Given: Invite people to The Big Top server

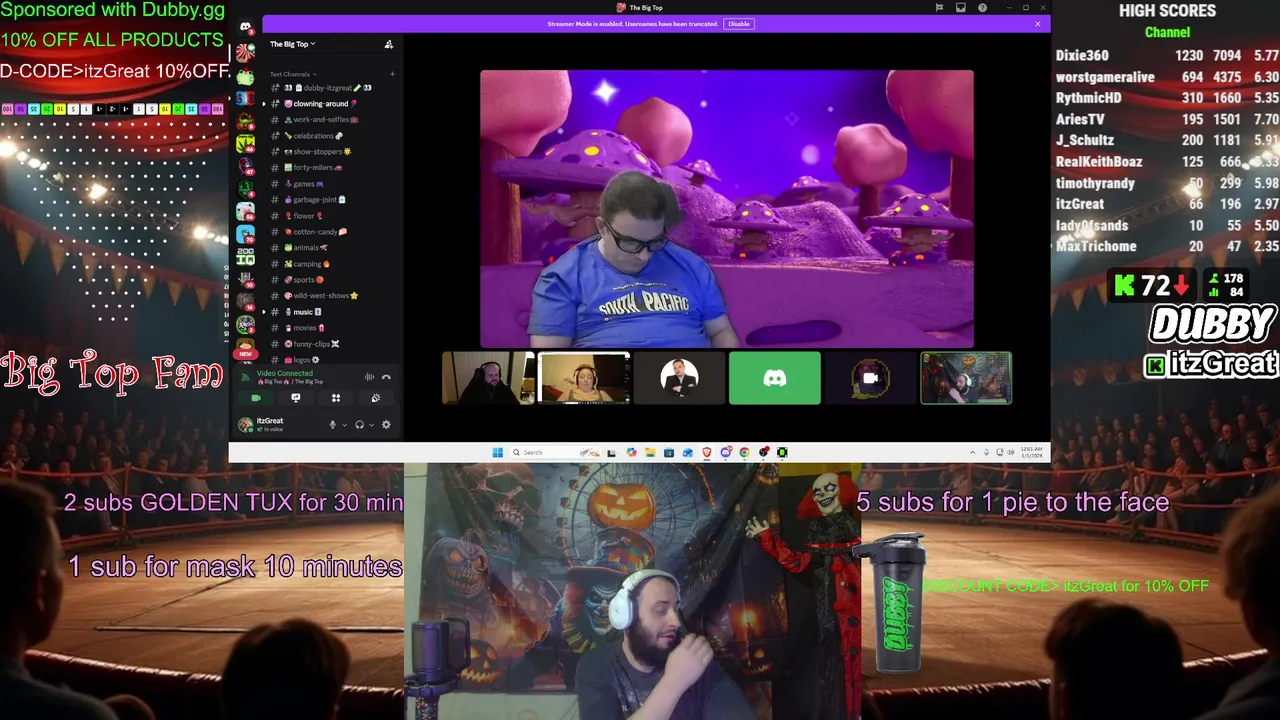Looking at the screenshot, I should pos(389,44).
